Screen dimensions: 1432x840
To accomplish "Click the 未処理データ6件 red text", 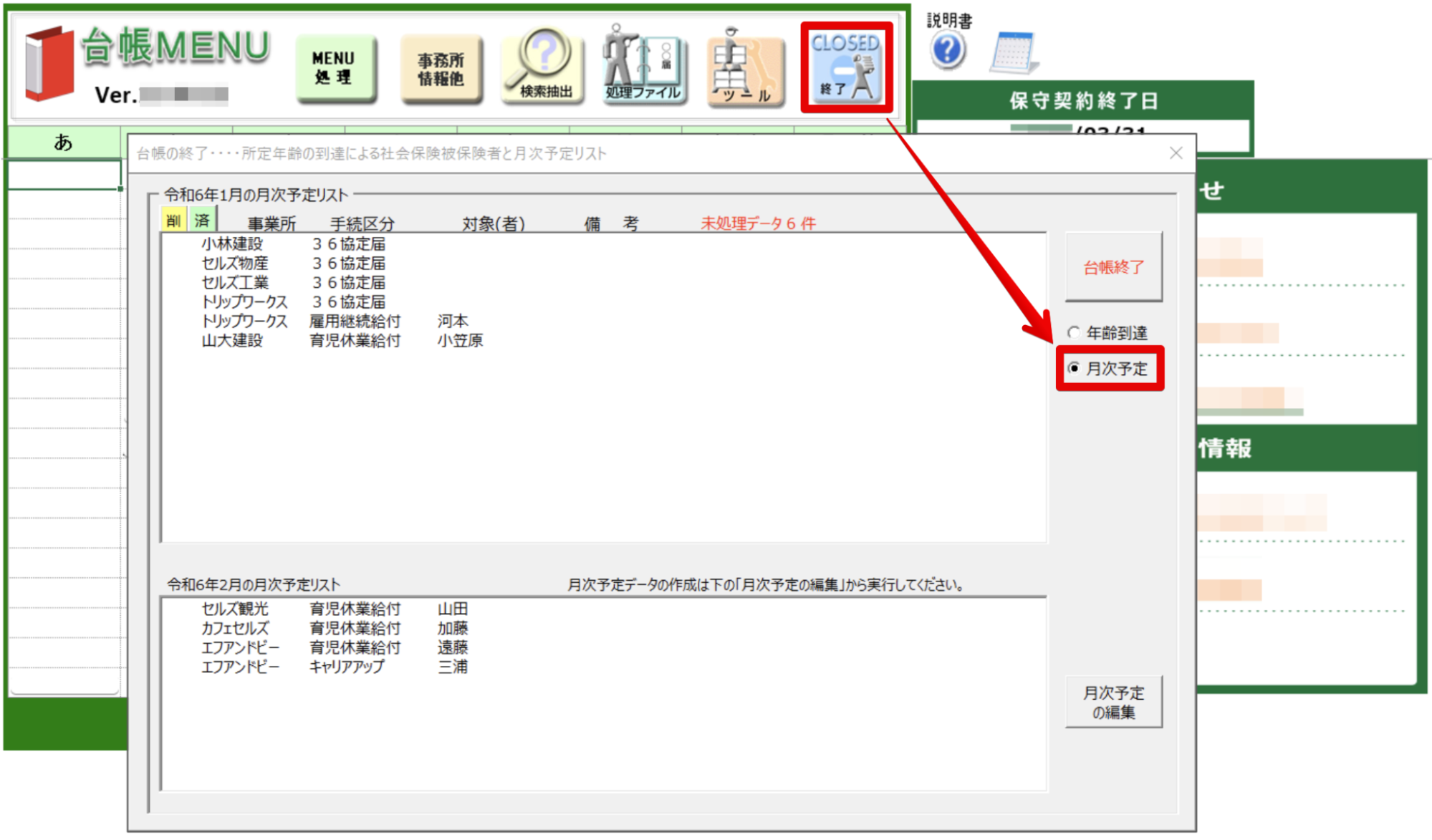I will tap(758, 223).
